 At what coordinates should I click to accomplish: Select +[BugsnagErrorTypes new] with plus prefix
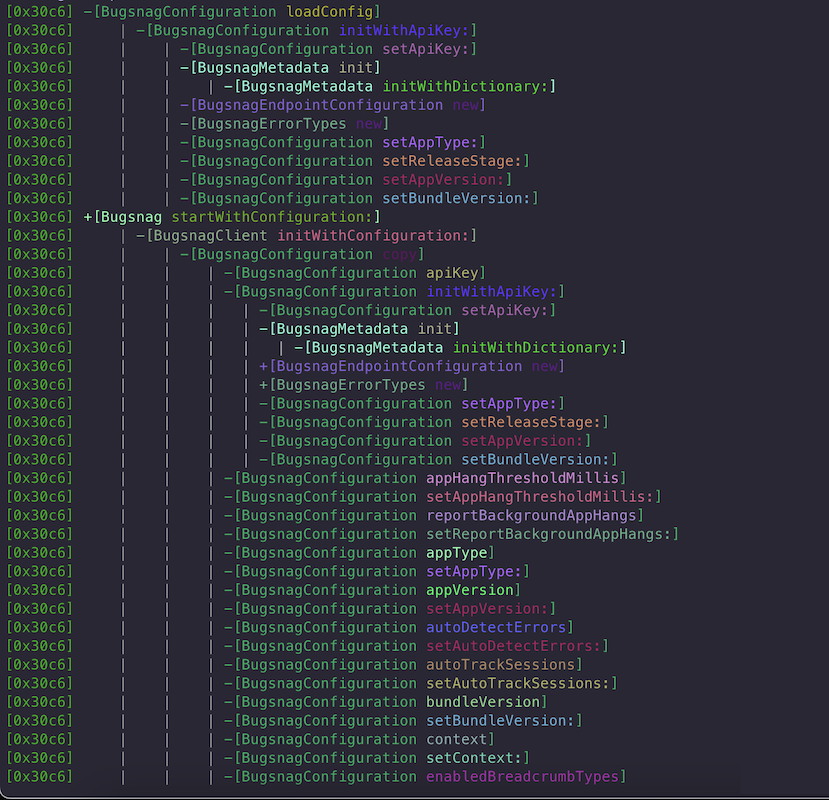[x=363, y=384]
